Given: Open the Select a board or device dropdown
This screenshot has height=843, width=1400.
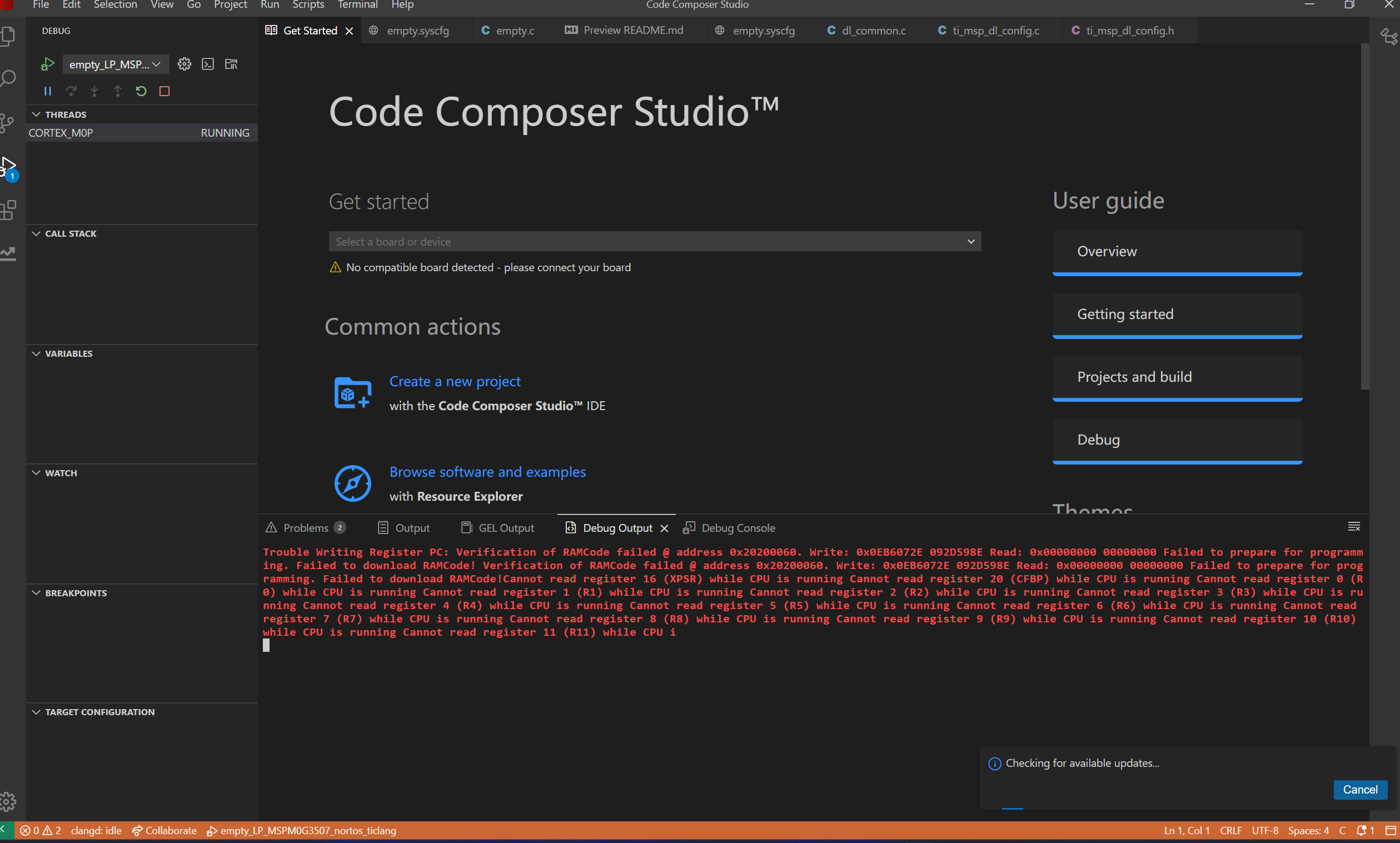Looking at the screenshot, I should (x=654, y=241).
